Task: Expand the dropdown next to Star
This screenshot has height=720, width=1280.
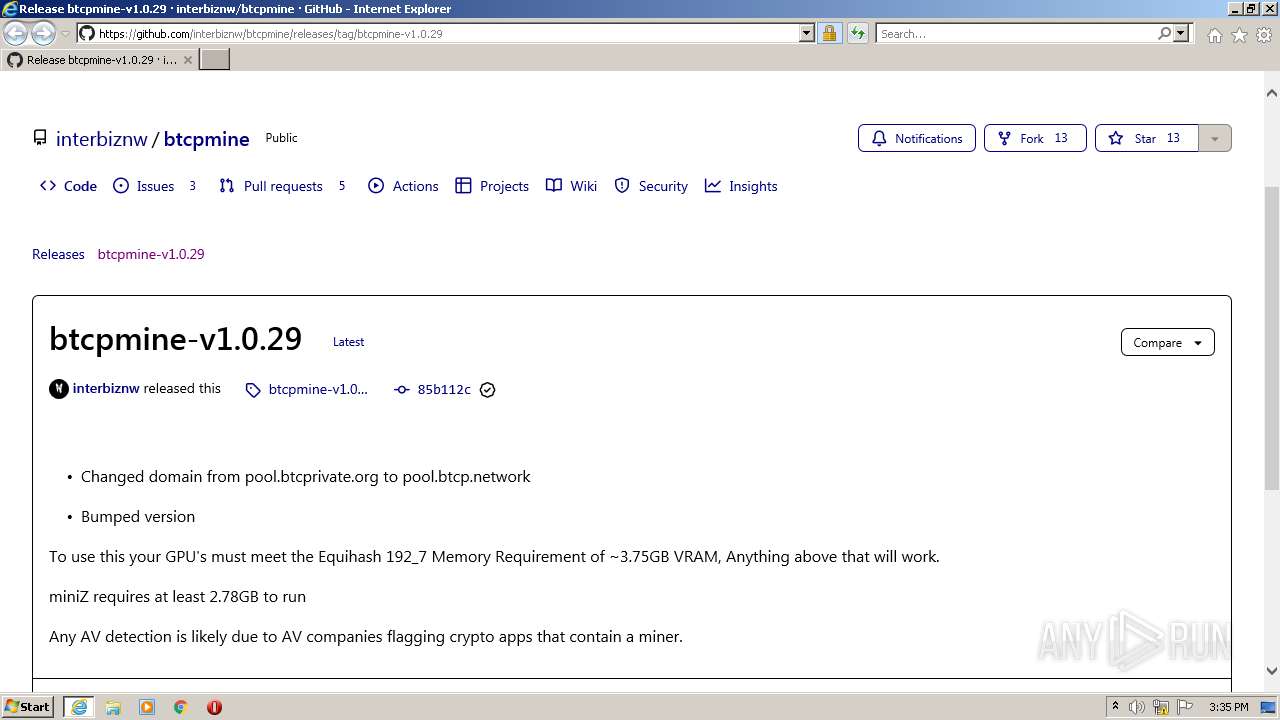Action: point(1214,138)
